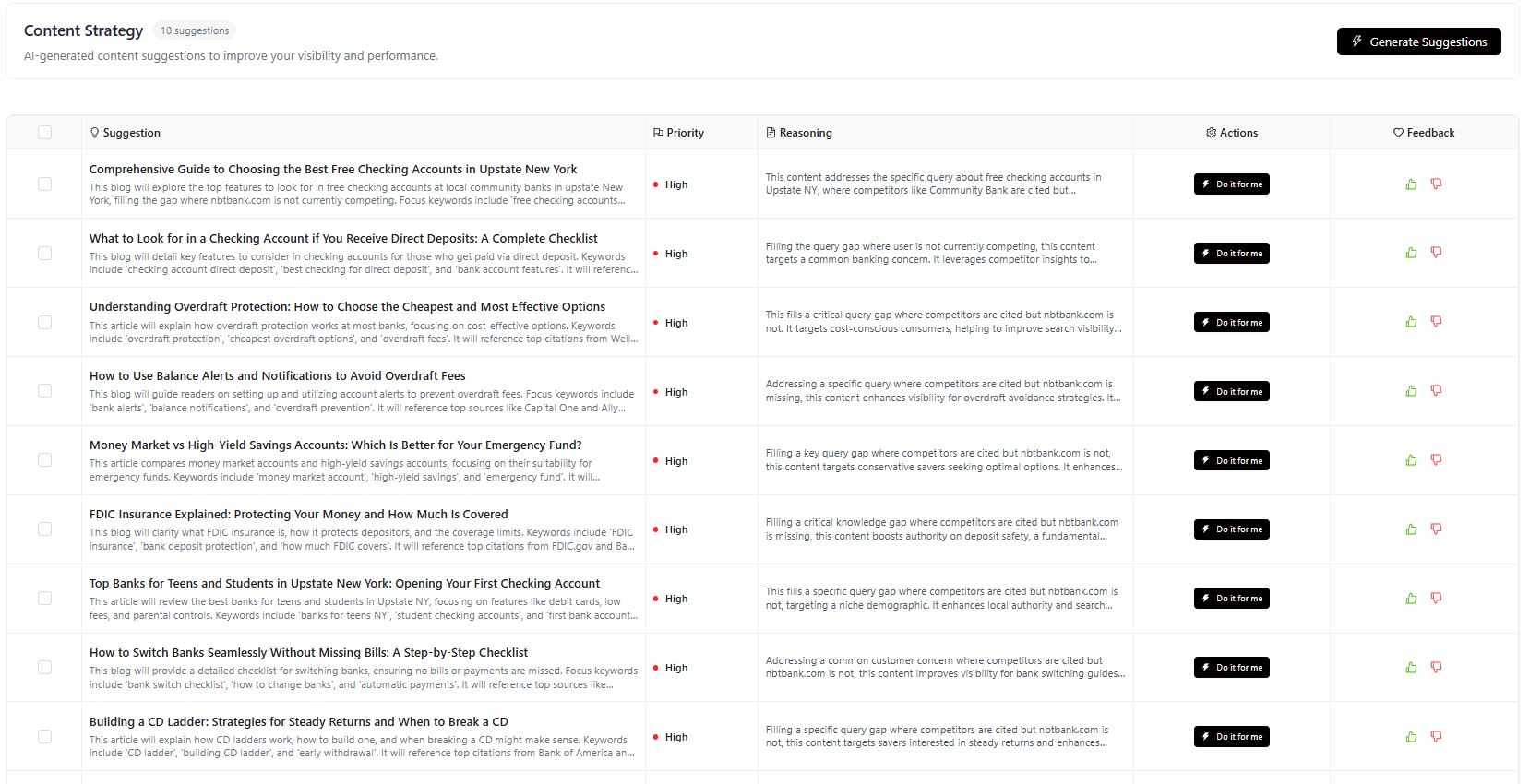Thumbs down the Balance Alerts and Notifications suggestion
The width and height of the screenshot is (1530, 784).
tap(1436, 391)
